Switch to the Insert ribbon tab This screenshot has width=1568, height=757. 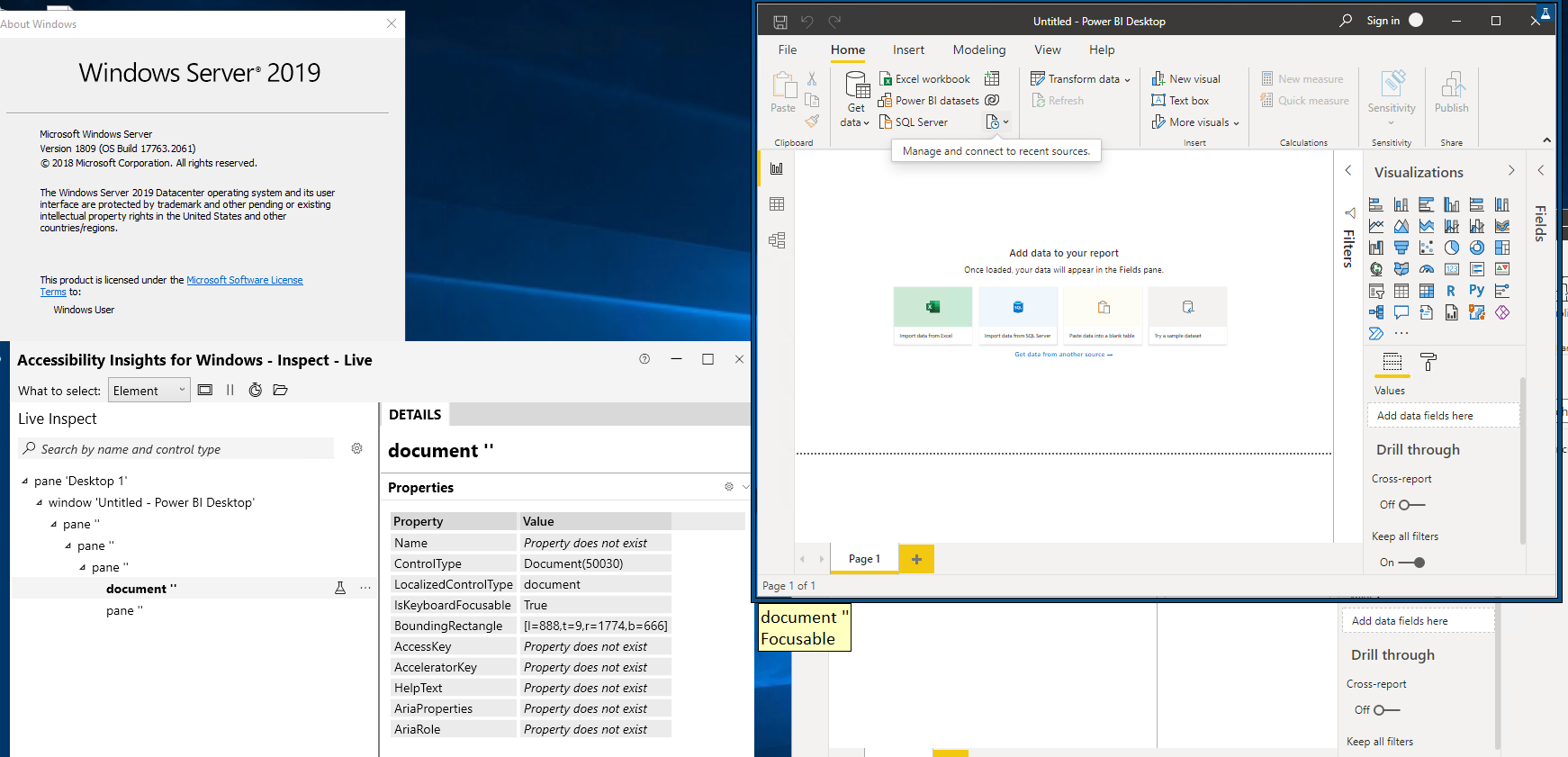pos(908,50)
